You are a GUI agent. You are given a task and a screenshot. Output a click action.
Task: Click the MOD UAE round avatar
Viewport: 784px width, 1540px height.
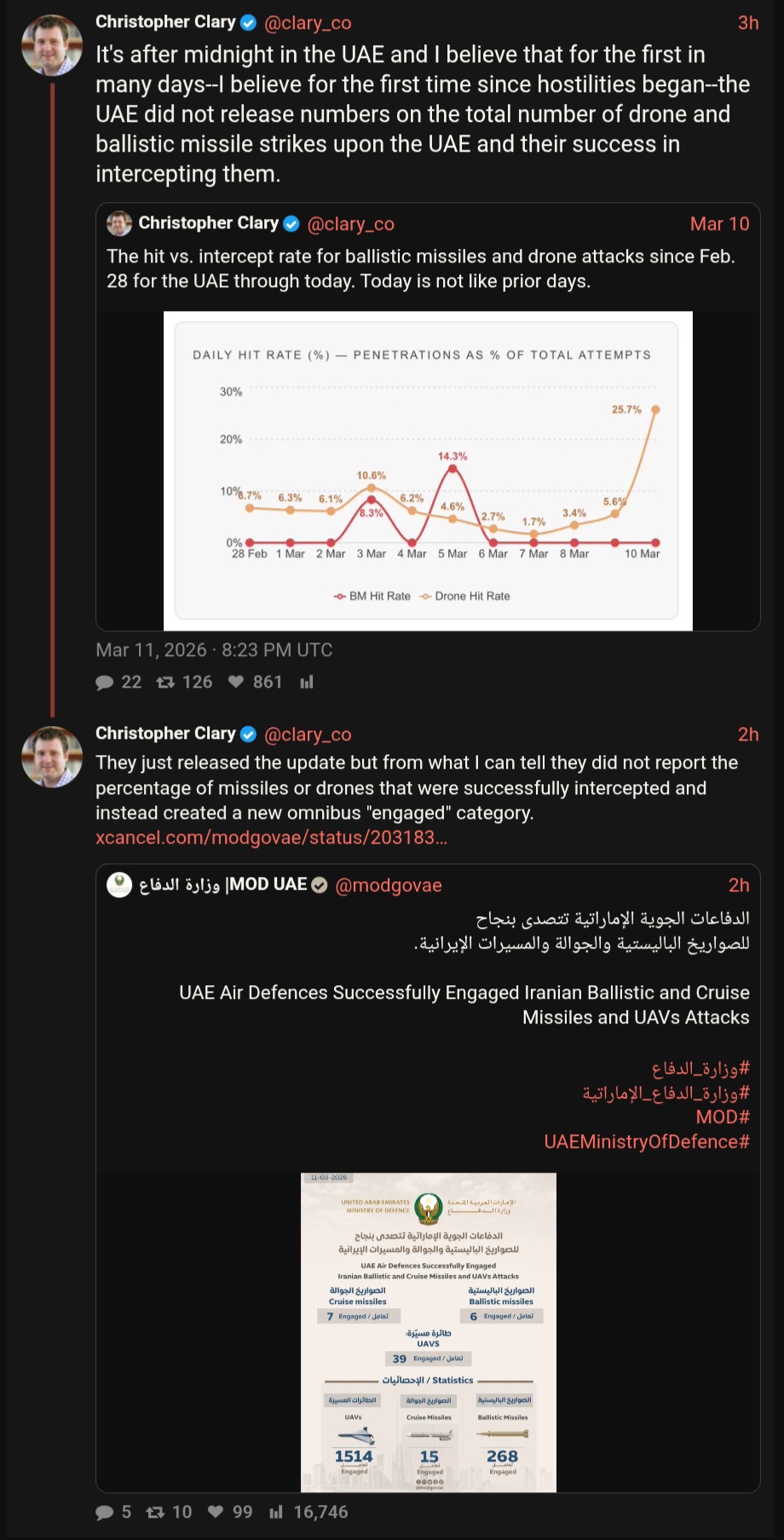click(119, 885)
